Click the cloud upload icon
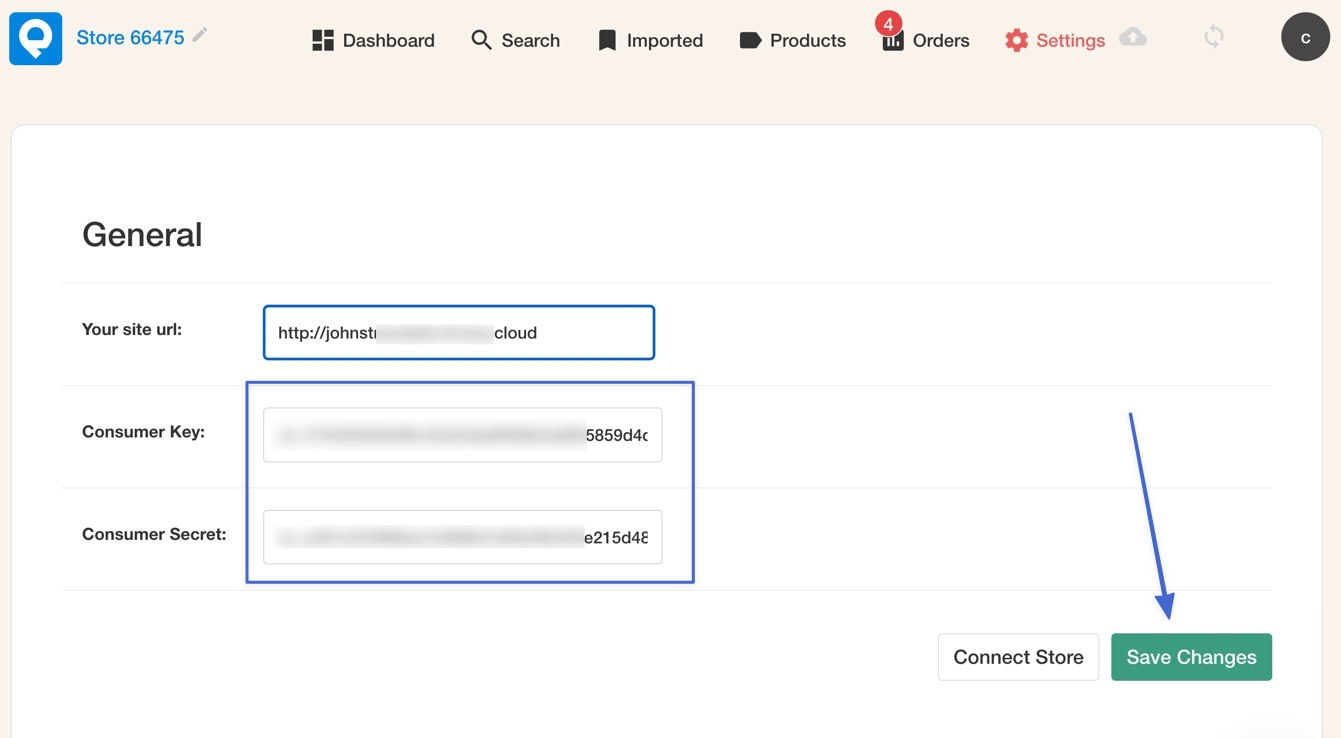This screenshot has height=738, width=1341. pos(1133,37)
